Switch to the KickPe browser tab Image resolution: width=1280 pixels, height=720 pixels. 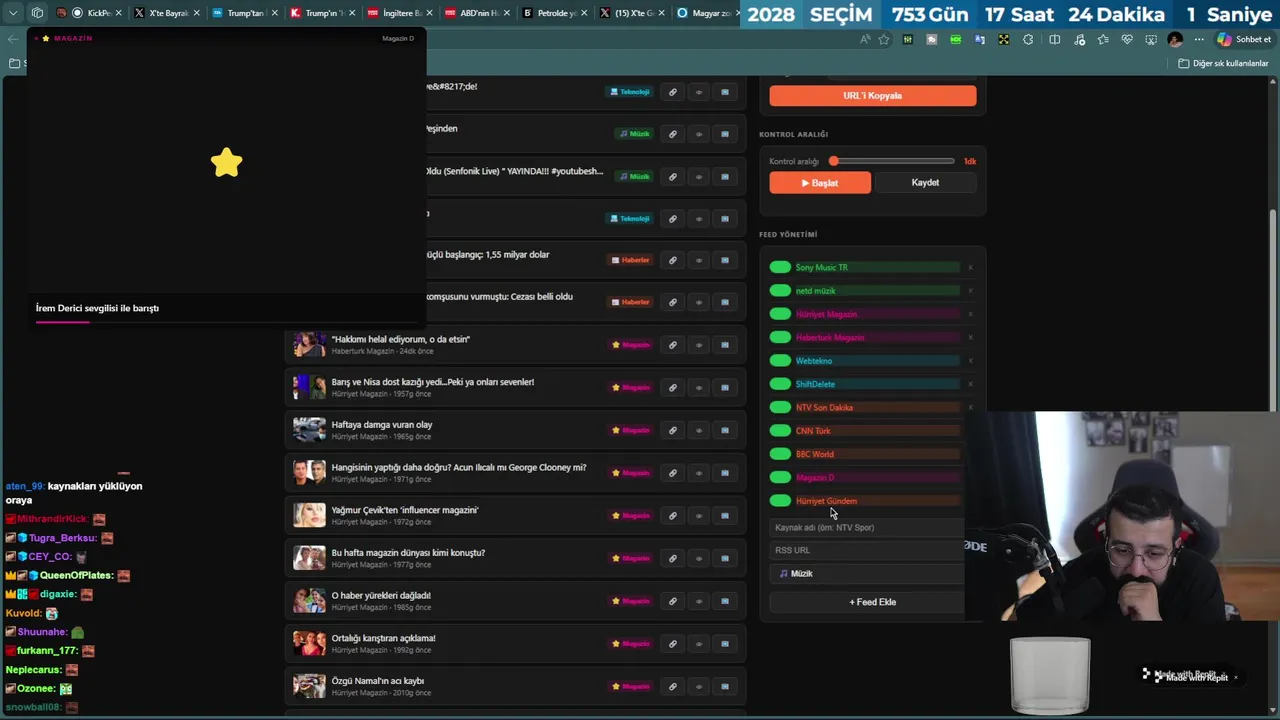[90, 13]
